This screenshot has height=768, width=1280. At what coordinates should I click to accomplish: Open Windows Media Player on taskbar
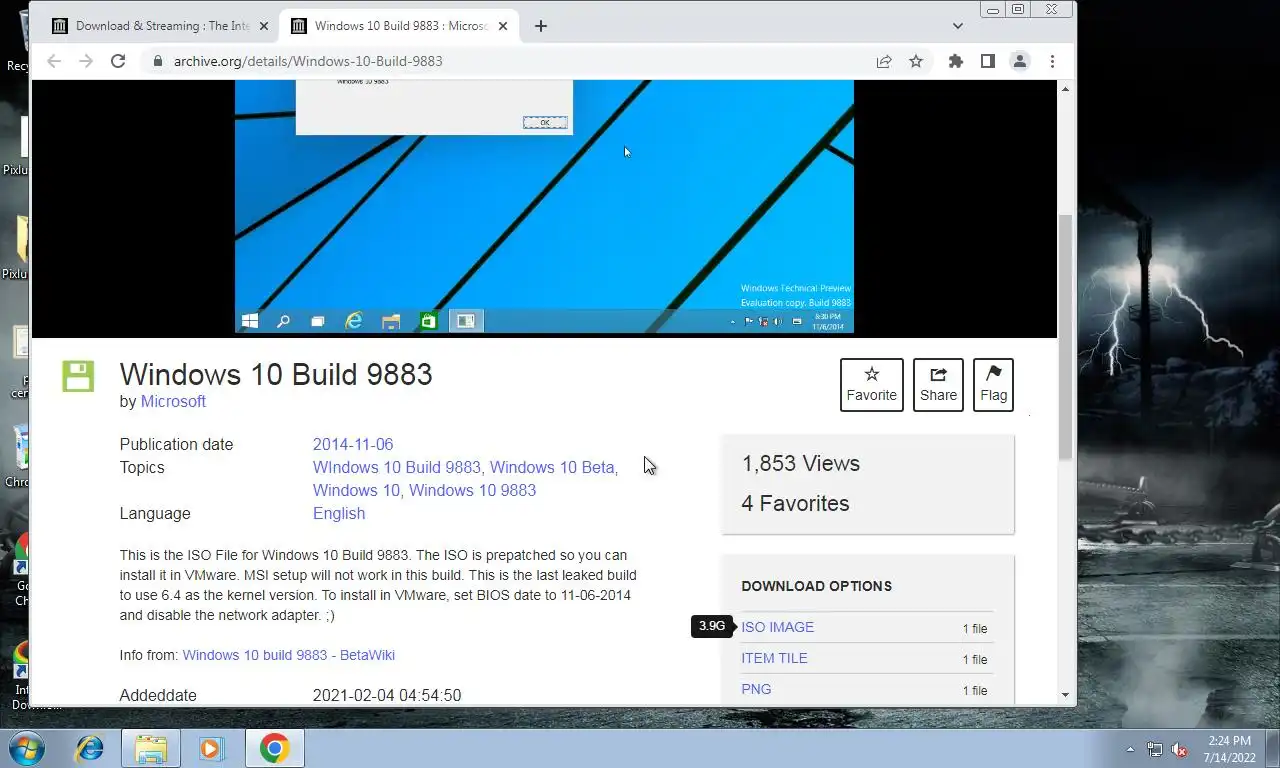211,748
